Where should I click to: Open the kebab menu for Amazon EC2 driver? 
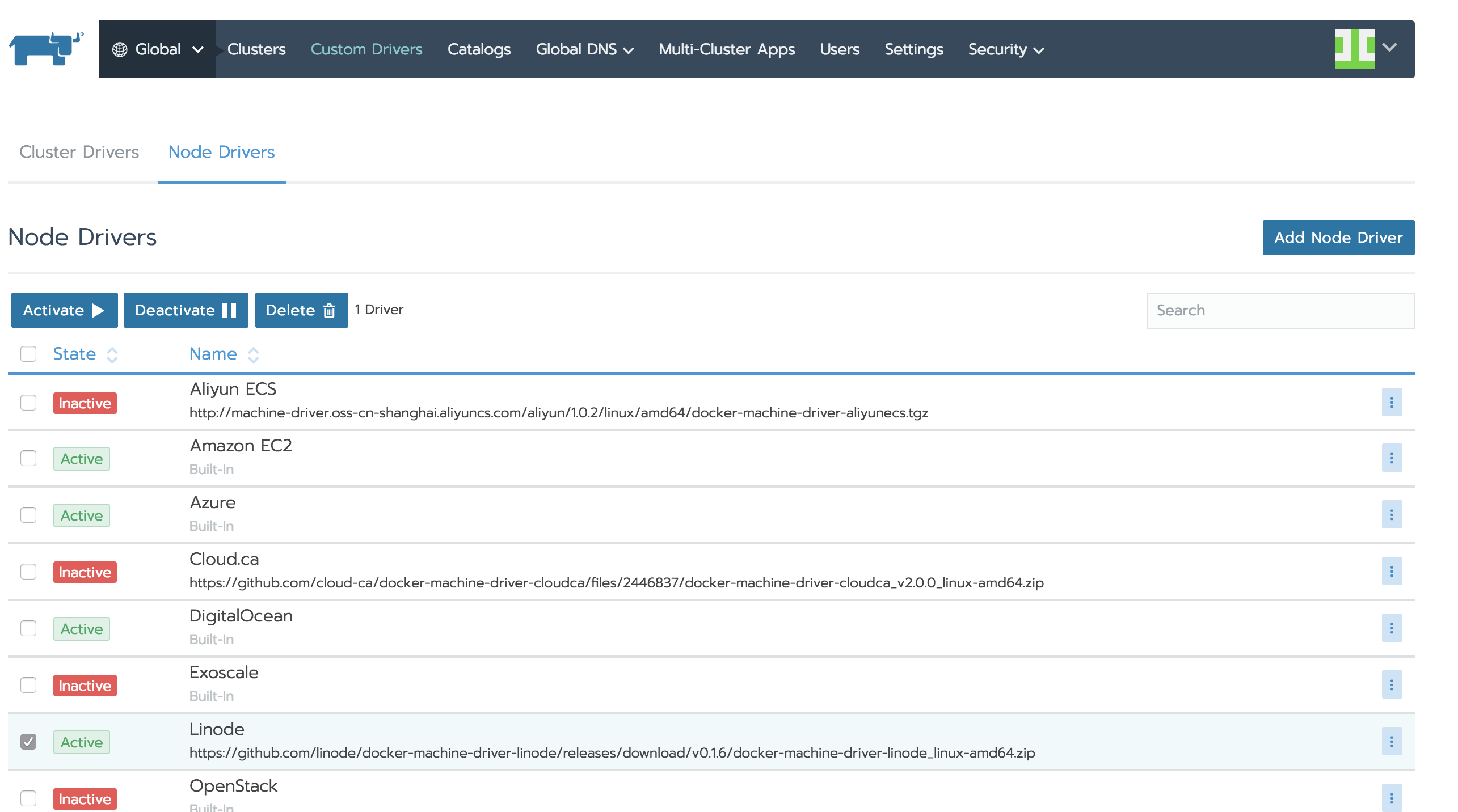coord(1391,458)
